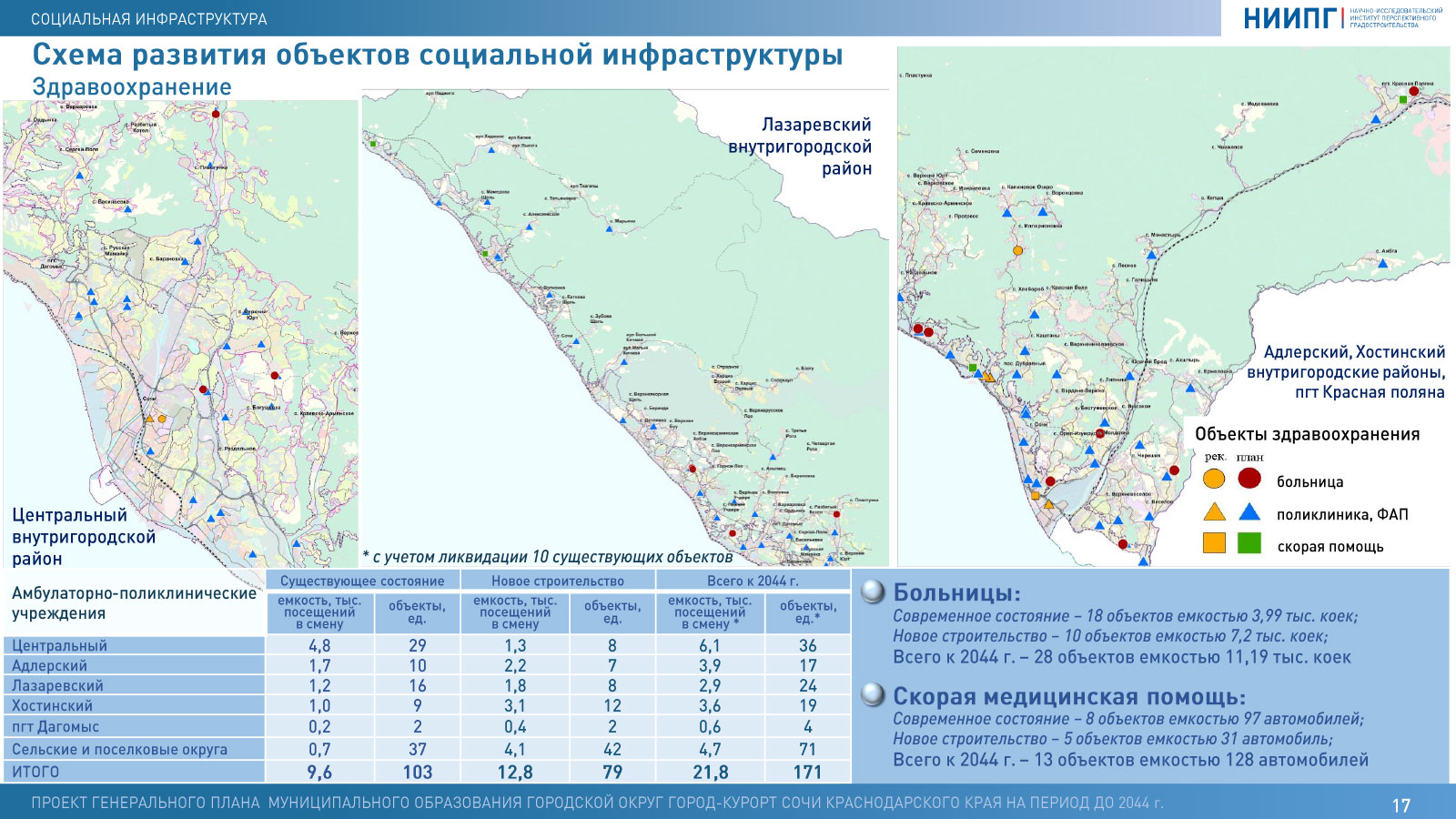Click the orange circle marker near Сочи on Central map
Image resolution: width=1456 pixels, height=819 pixels.
click(162, 419)
